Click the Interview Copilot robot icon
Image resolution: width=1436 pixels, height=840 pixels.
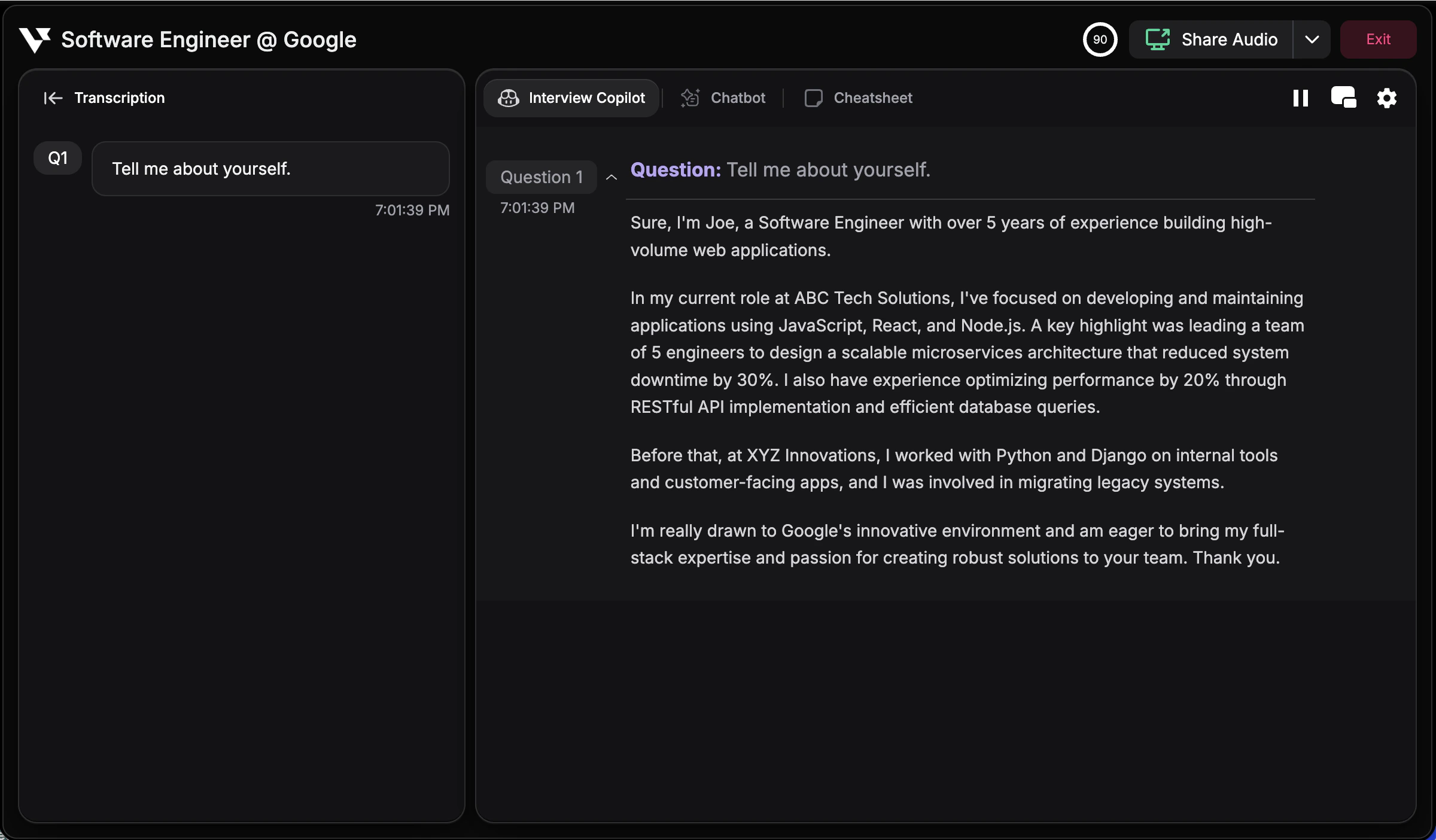click(x=509, y=98)
